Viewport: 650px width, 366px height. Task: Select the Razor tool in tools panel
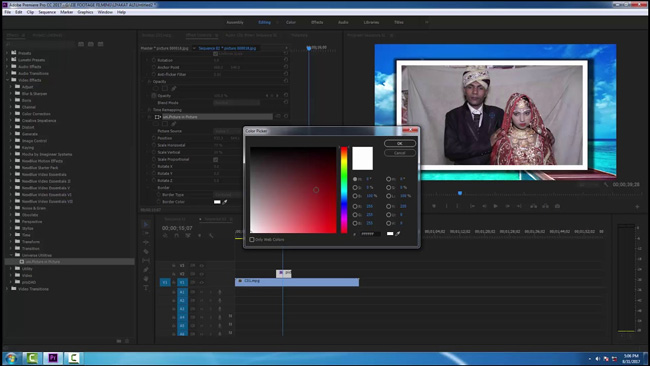(x=146, y=251)
